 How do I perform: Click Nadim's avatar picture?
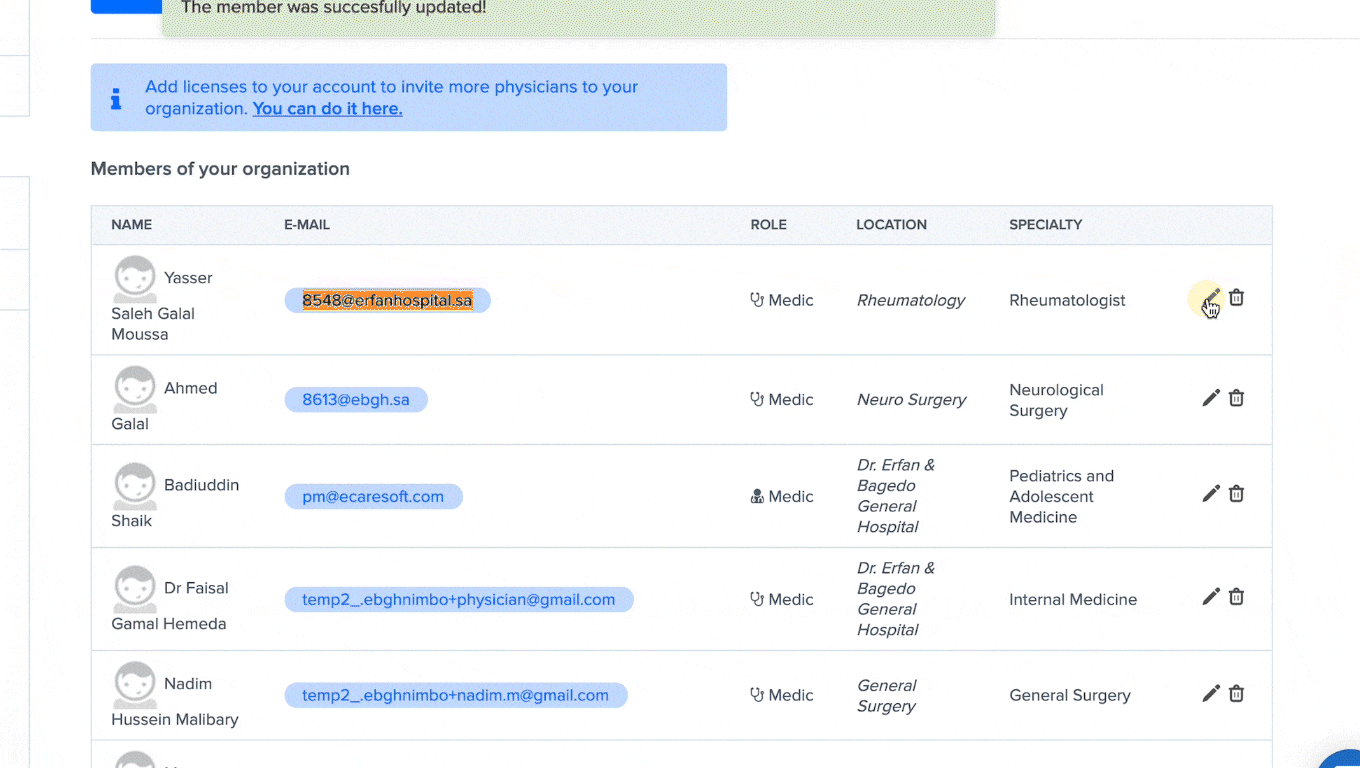pyautogui.click(x=135, y=685)
